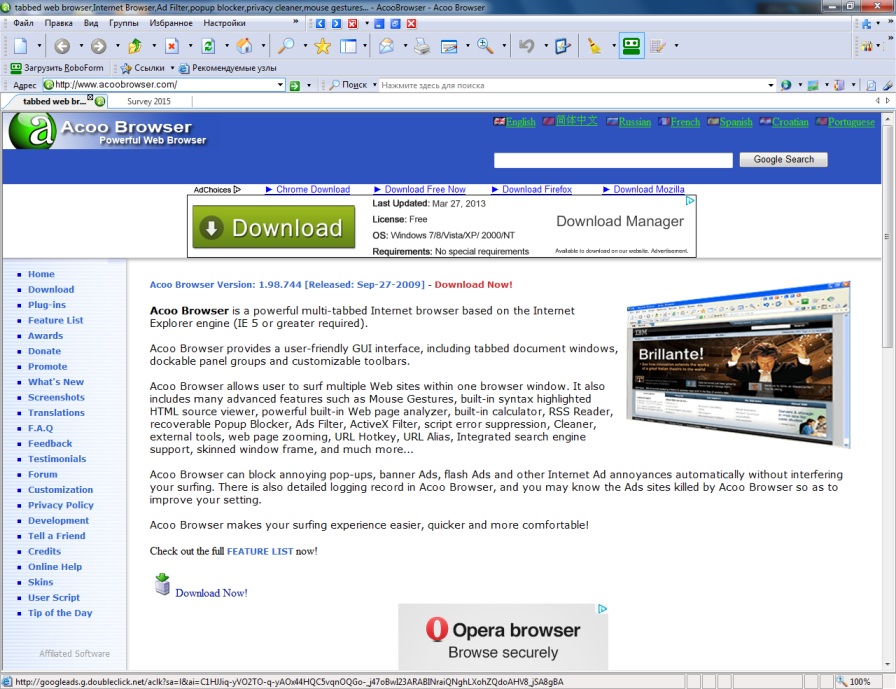Go to the Home page icon
This screenshot has height=689, width=896.
tap(245, 46)
